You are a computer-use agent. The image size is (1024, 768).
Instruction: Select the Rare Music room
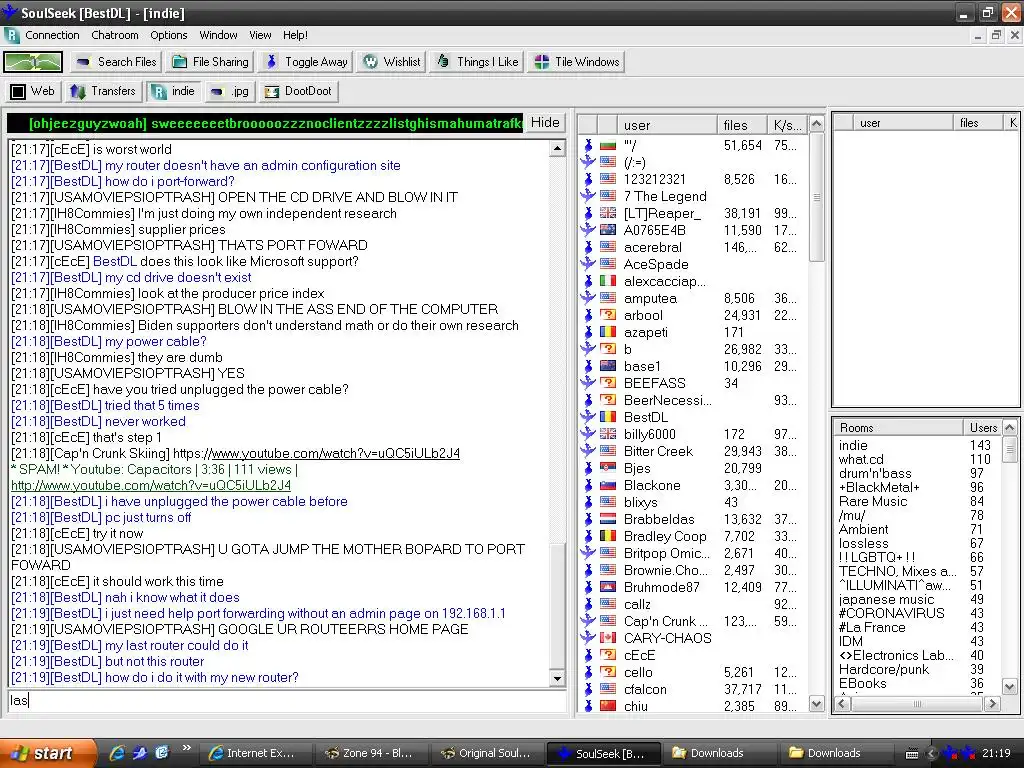coord(872,502)
